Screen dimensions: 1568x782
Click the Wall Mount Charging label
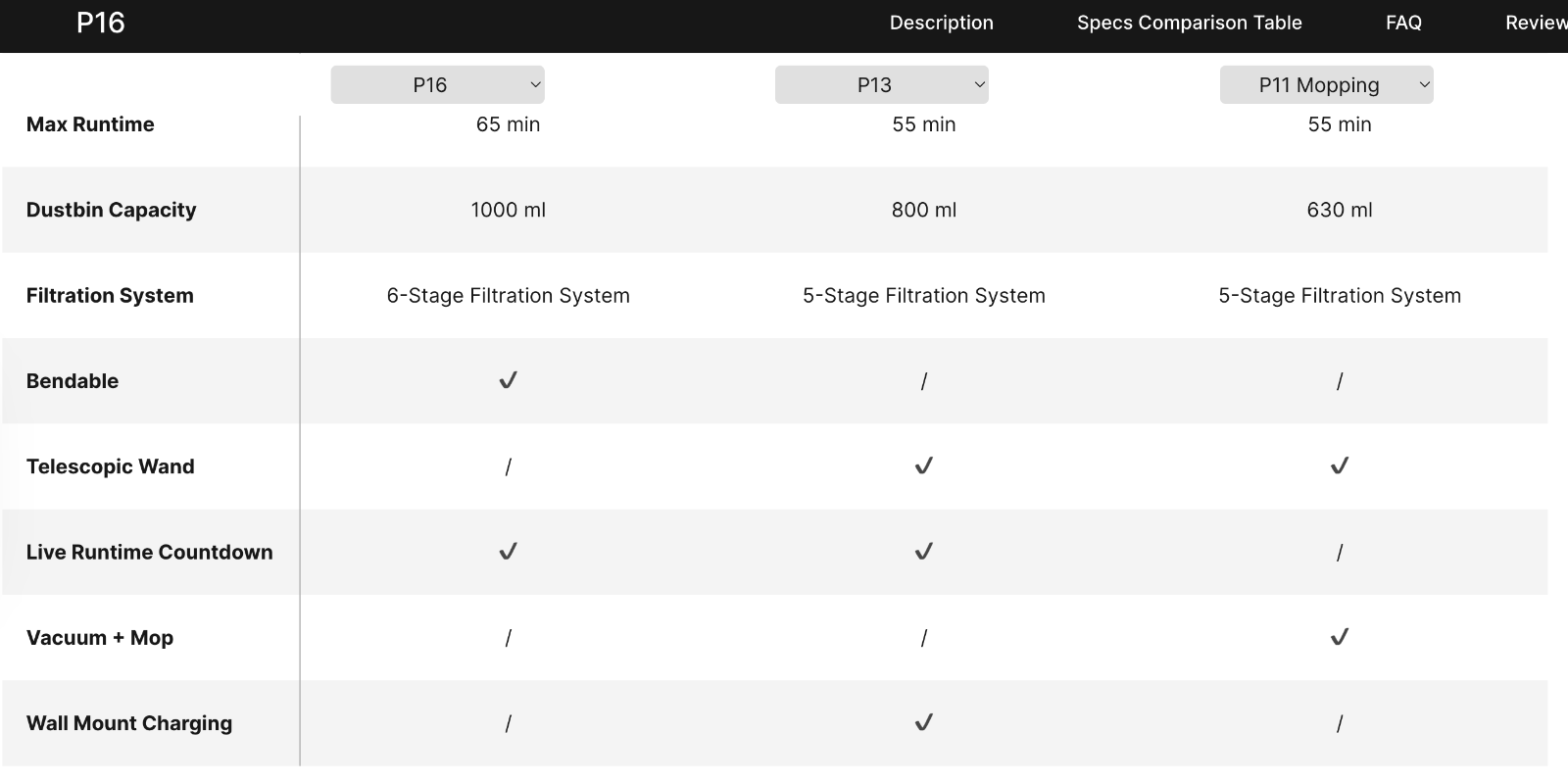point(129,723)
